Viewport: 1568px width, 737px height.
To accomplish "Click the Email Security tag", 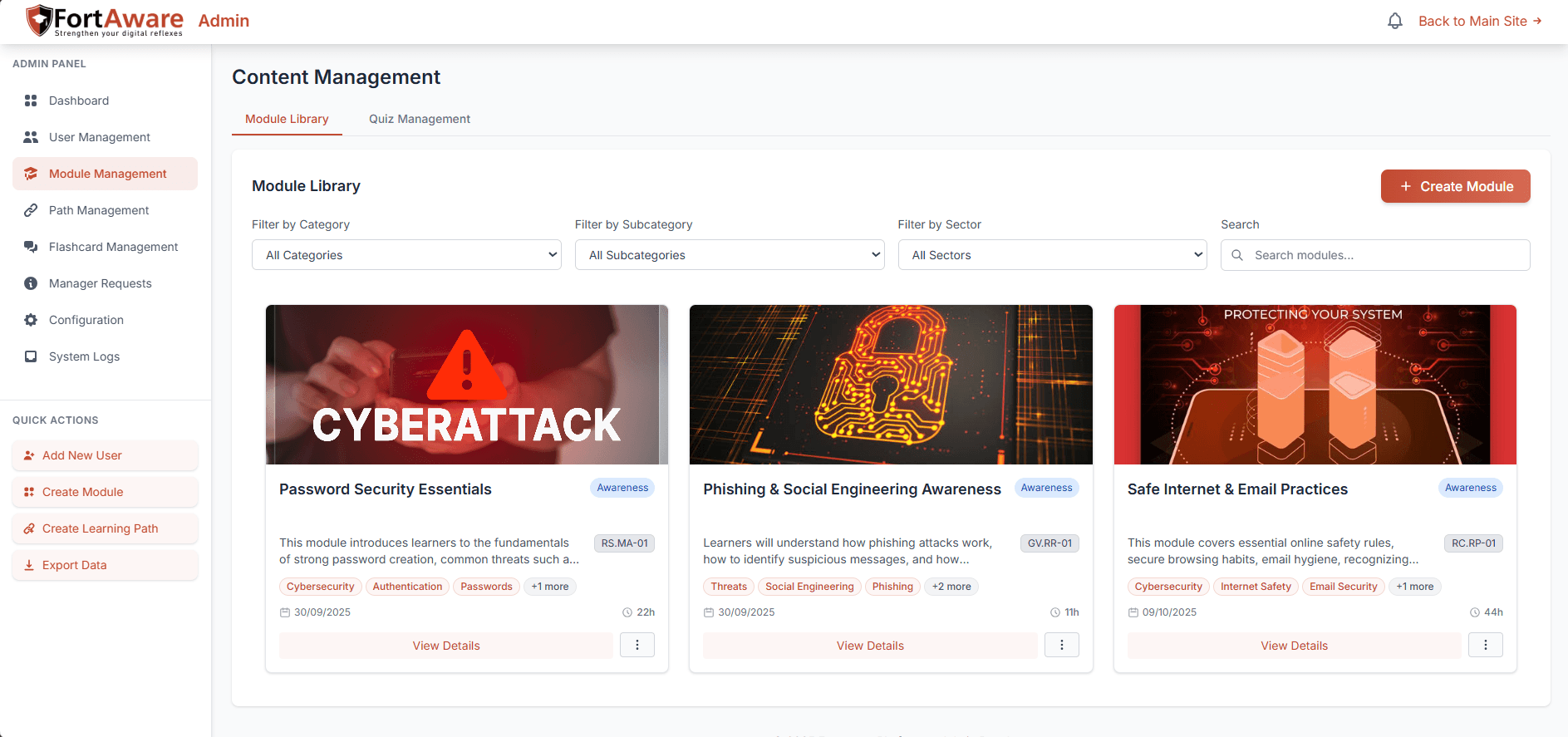I will tap(1343, 587).
